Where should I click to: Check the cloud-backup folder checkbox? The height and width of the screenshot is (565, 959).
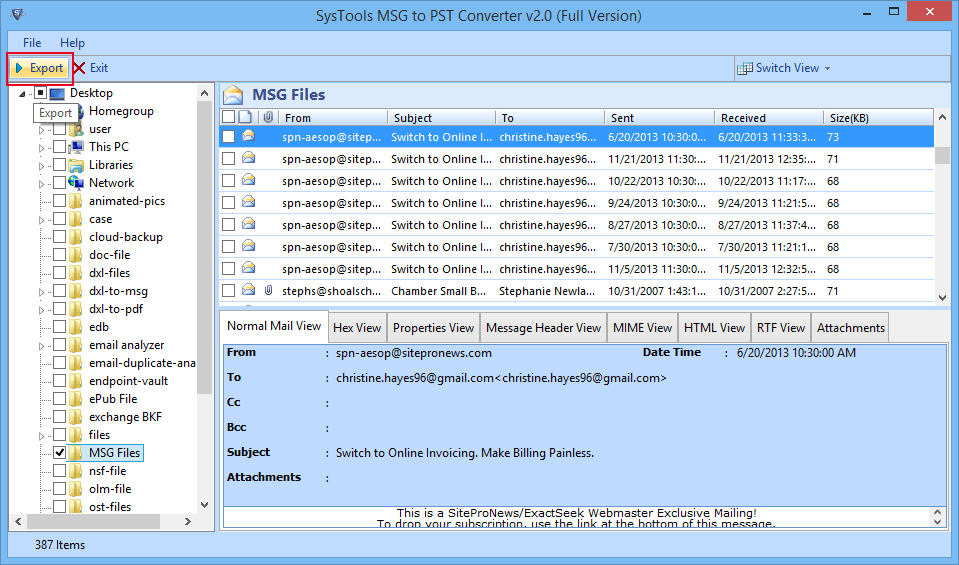tap(60, 237)
